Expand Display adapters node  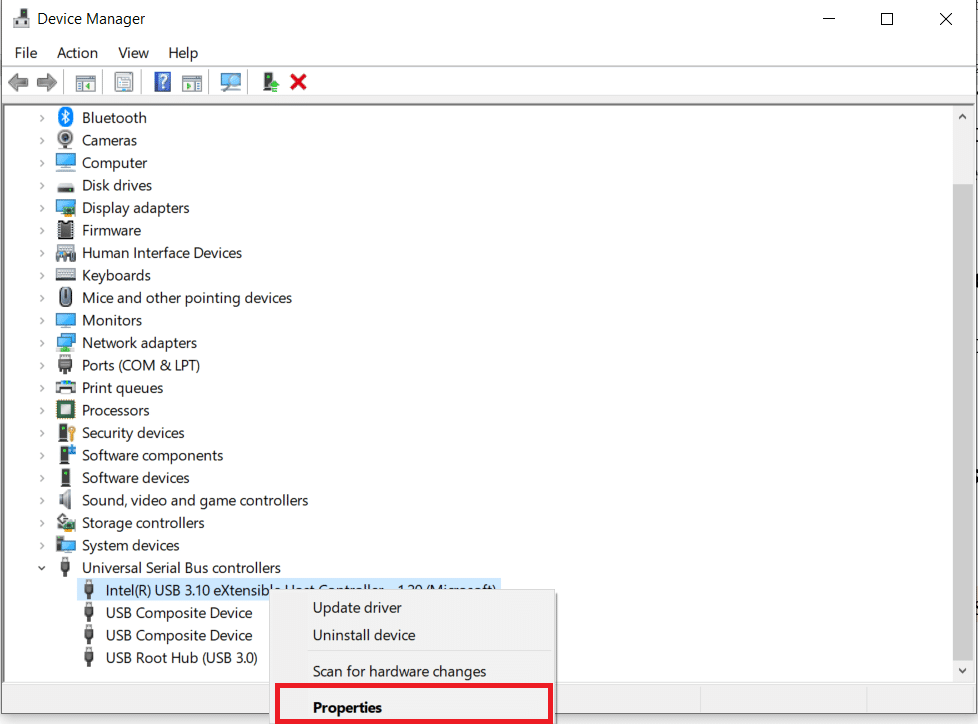click(42, 208)
